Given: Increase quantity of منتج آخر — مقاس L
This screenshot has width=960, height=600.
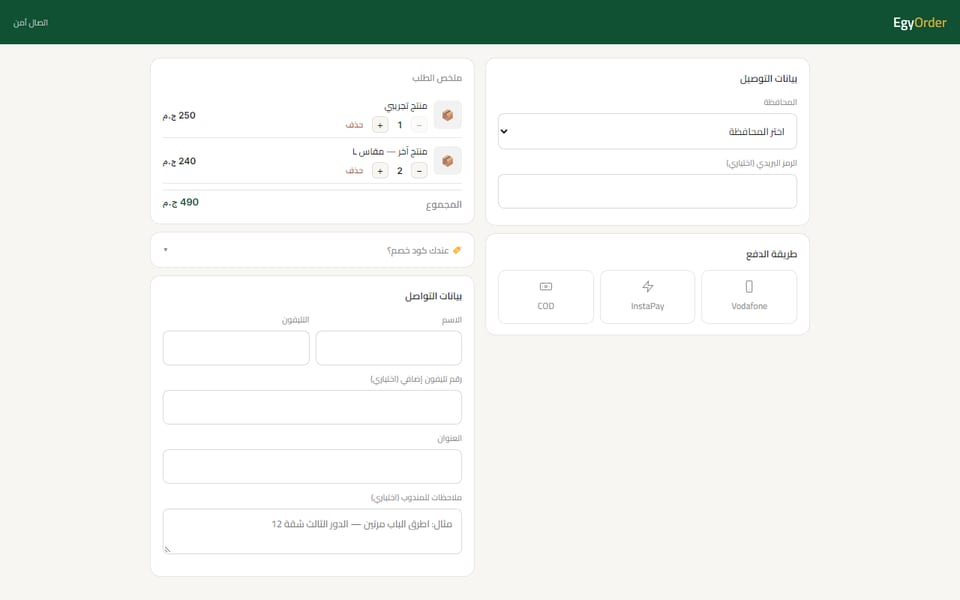Looking at the screenshot, I should [x=380, y=171].
